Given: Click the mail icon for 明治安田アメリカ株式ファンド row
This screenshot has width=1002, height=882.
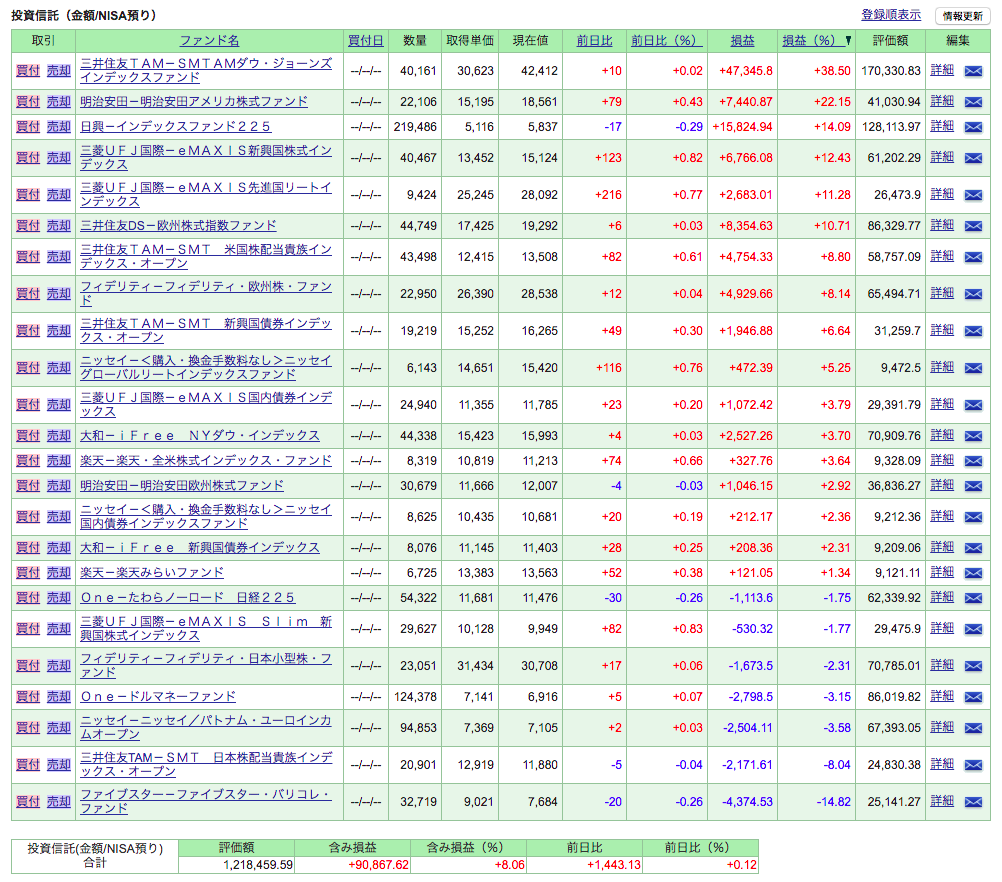Looking at the screenshot, I should 973,102.
